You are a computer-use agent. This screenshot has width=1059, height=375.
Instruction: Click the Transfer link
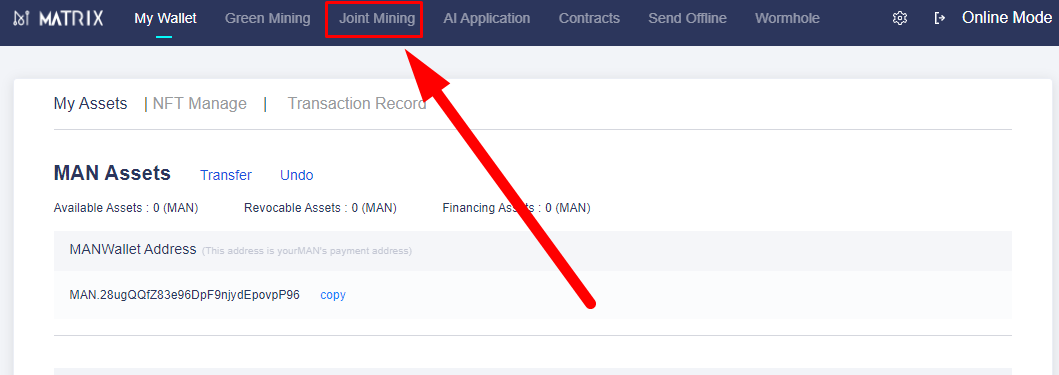point(226,175)
